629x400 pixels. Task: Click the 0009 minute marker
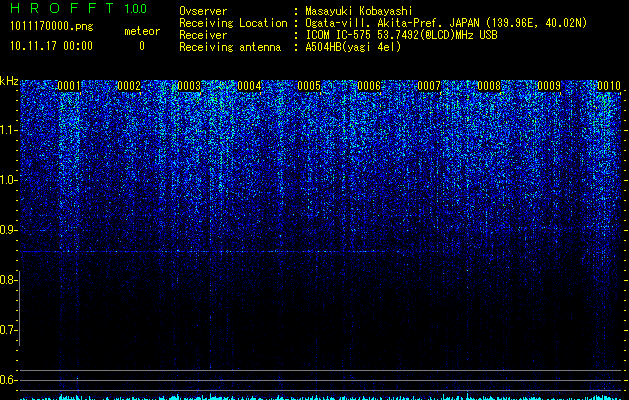click(549, 86)
